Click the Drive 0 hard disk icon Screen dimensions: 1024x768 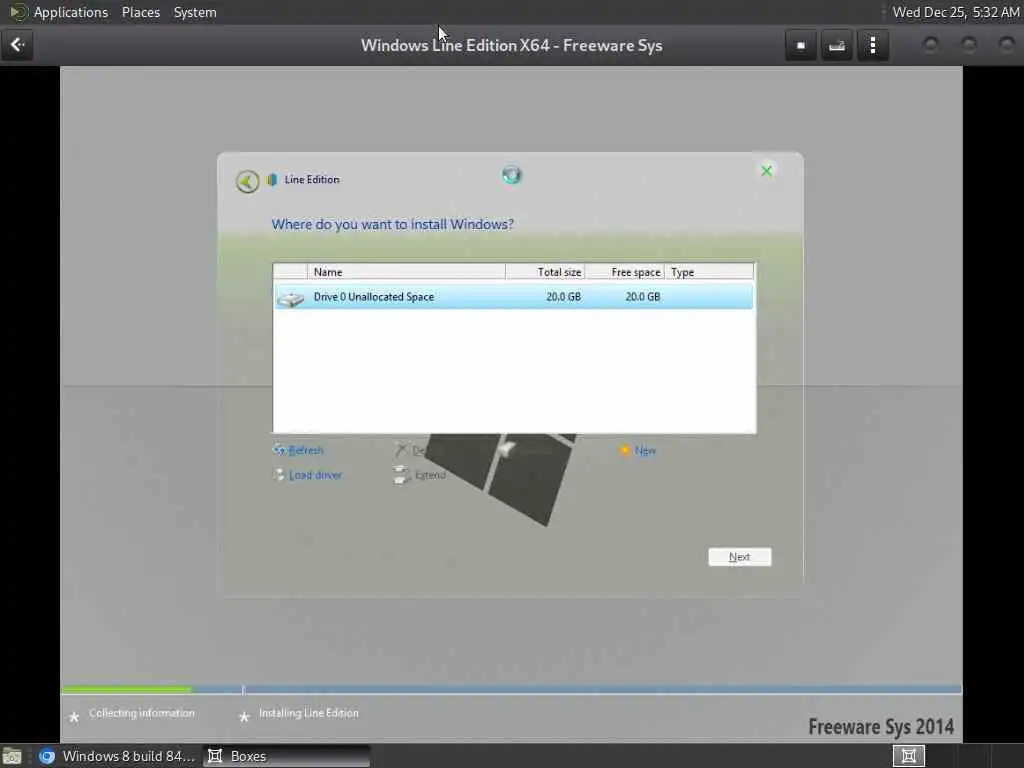point(291,298)
